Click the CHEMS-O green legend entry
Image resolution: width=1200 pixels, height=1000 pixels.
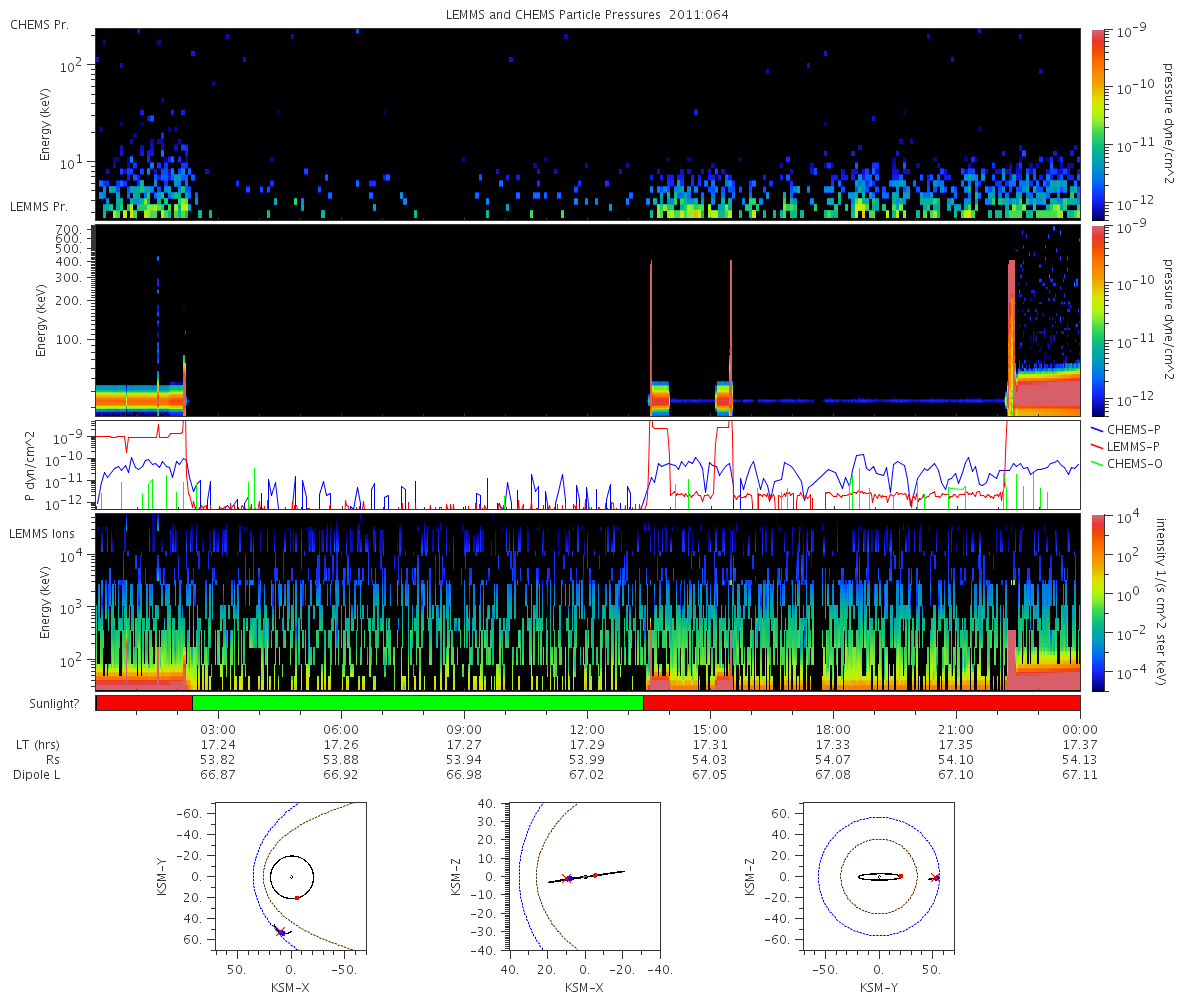coord(1127,462)
